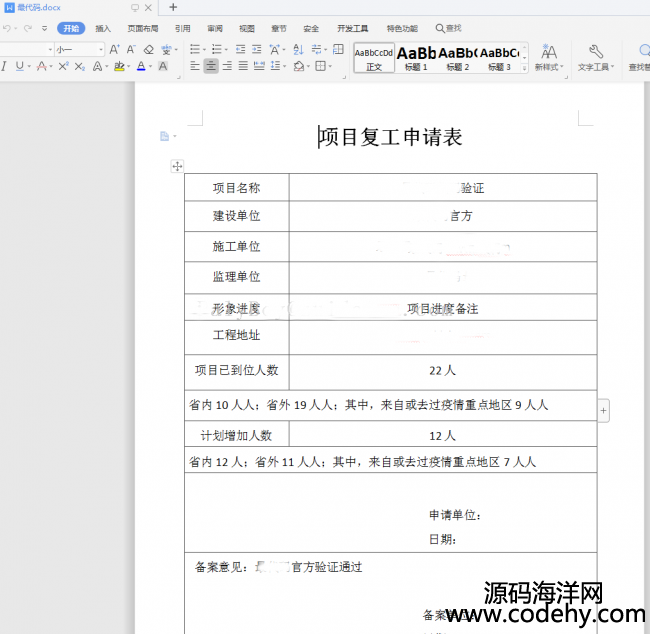Align paragraph left

(195, 66)
